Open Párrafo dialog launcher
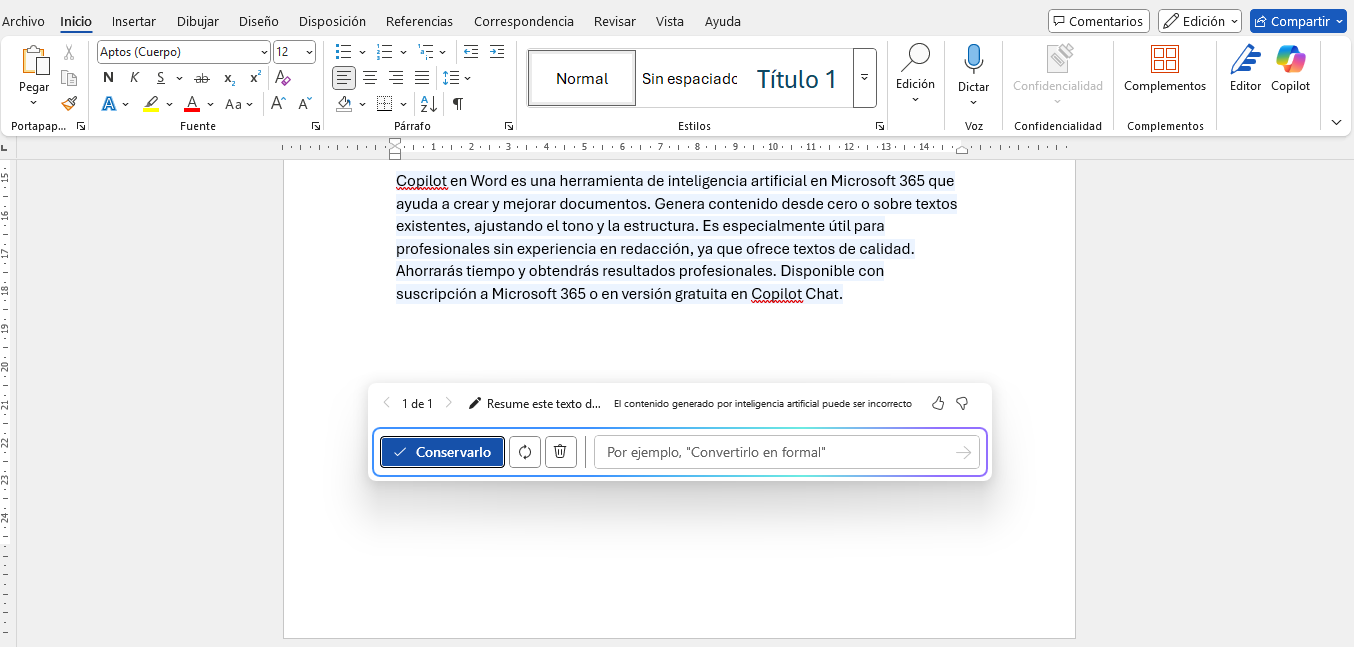 508,126
